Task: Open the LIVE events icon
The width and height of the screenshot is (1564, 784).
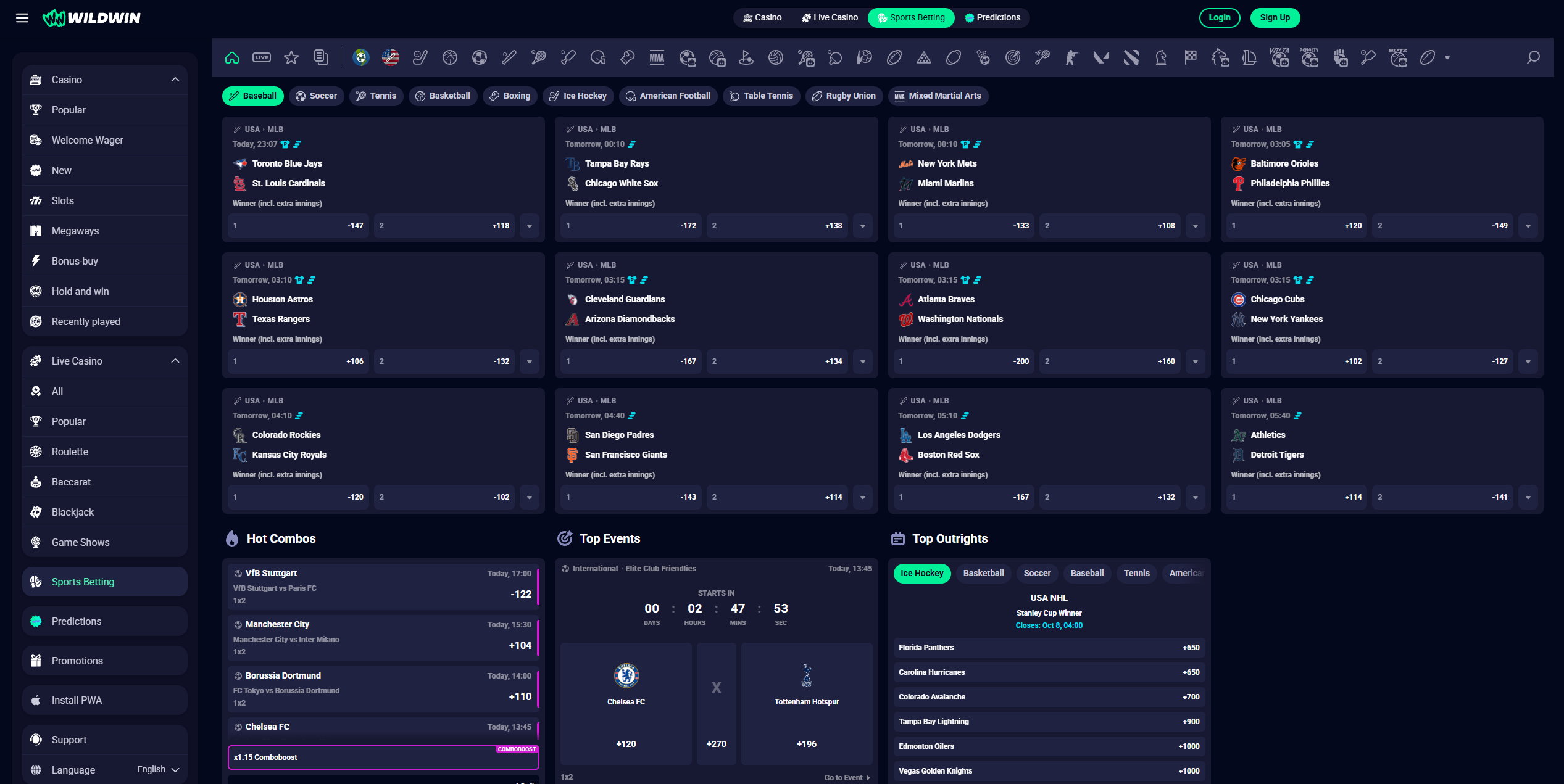Action: 262,58
